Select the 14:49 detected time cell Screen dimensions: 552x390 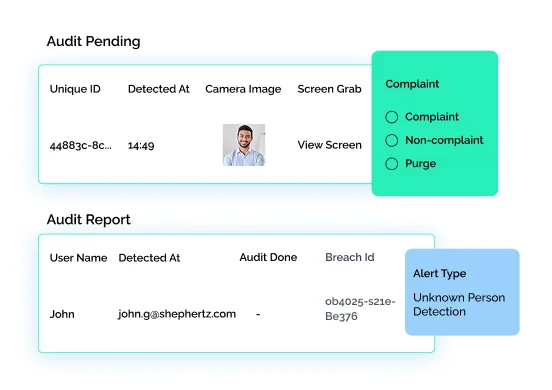[141, 145]
